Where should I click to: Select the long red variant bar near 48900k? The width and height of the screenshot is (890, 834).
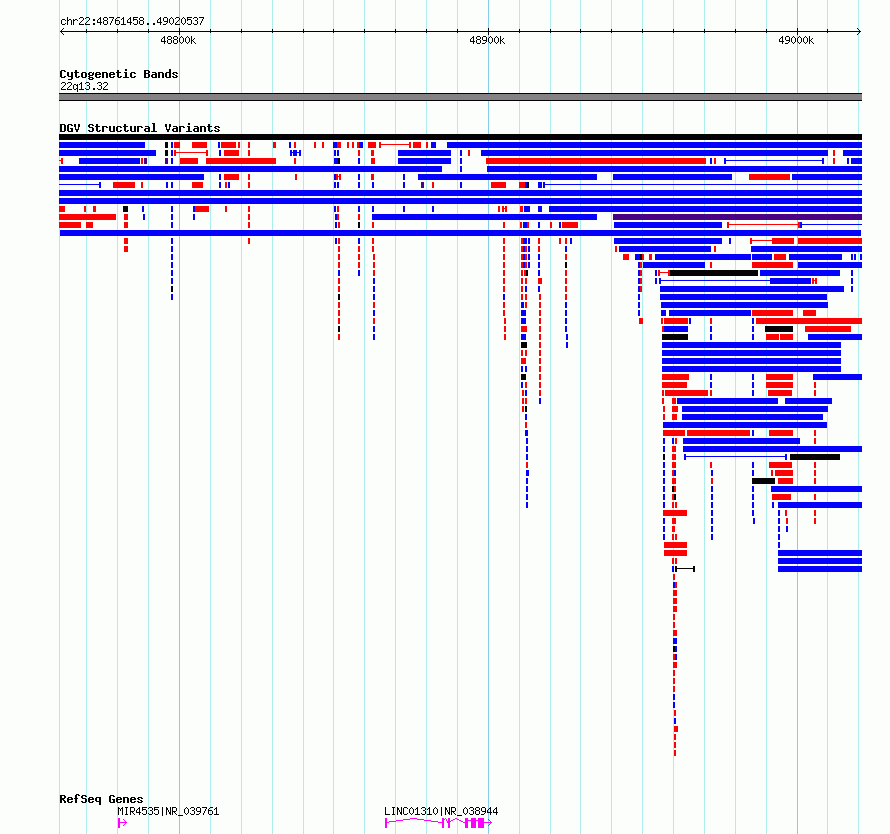pyautogui.click(x=596, y=161)
